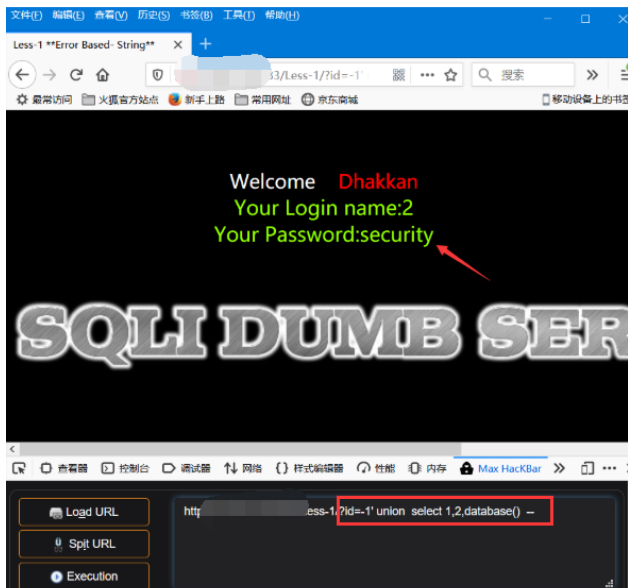Close the Less-1 Error Based tab
Screen dimensions: 628x588
coord(178,44)
